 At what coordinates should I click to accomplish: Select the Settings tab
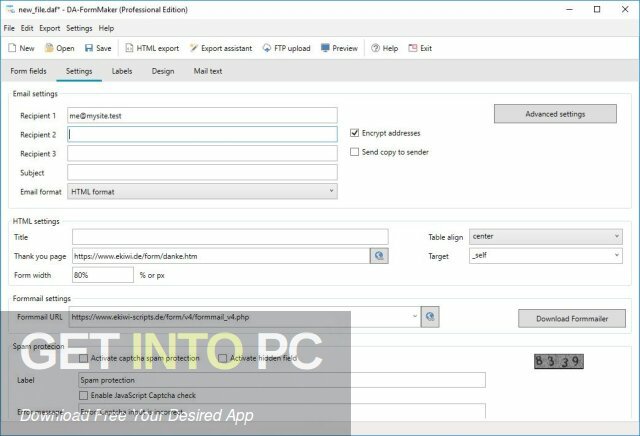[79, 71]
